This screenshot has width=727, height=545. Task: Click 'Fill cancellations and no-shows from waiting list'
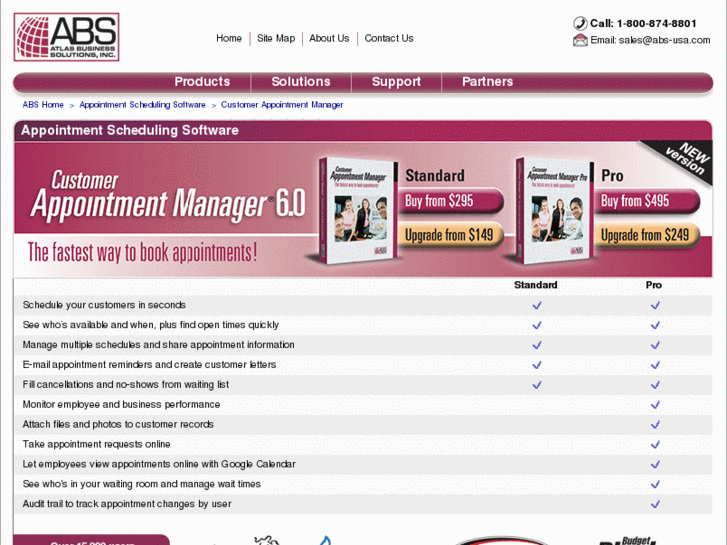tap(126, 385)
